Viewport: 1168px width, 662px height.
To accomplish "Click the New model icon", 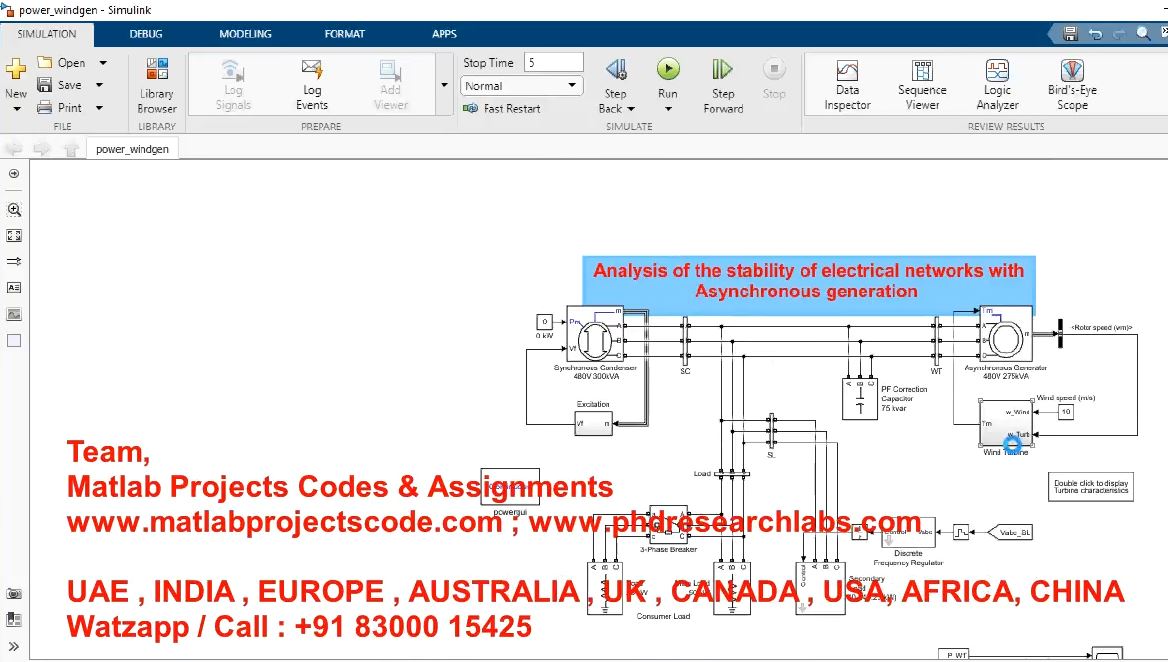I will tap(16, 69).
